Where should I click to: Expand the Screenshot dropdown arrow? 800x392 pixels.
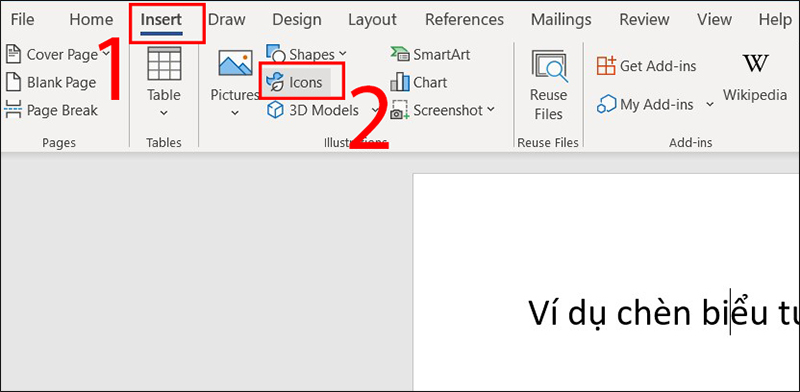491,110
